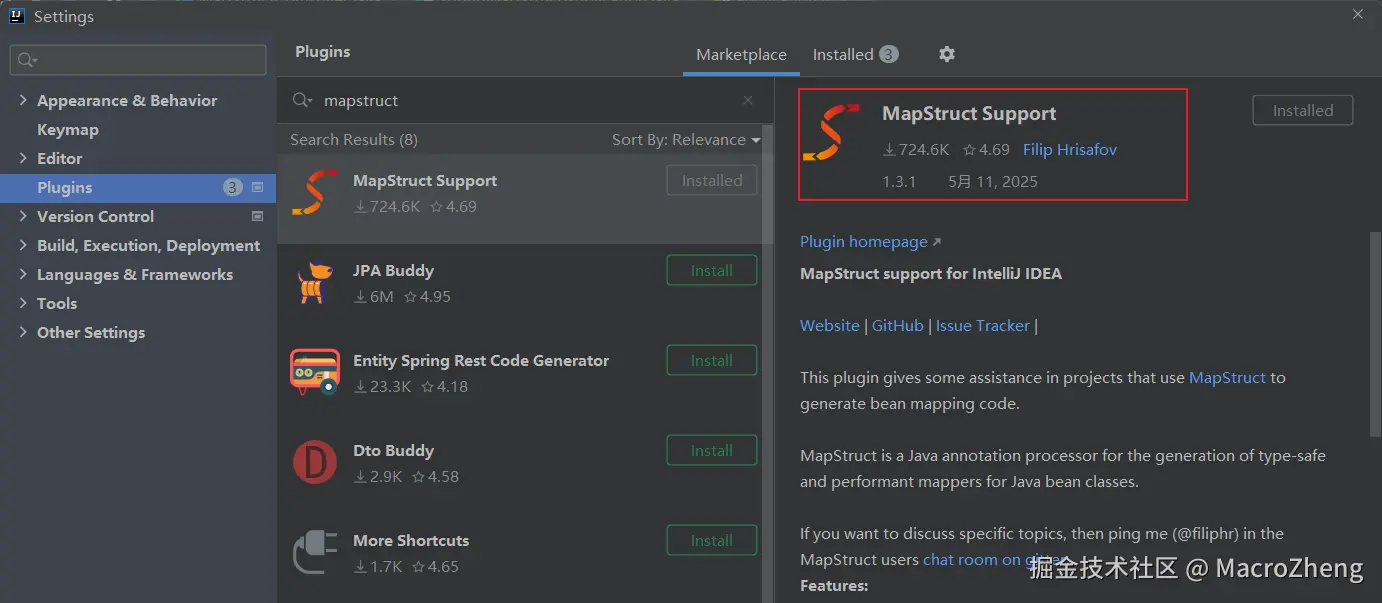Image resolution: width=1382 pixels, height=603 pixels.
Task: Switch to the Installed tab
Action: pos(843,55)
